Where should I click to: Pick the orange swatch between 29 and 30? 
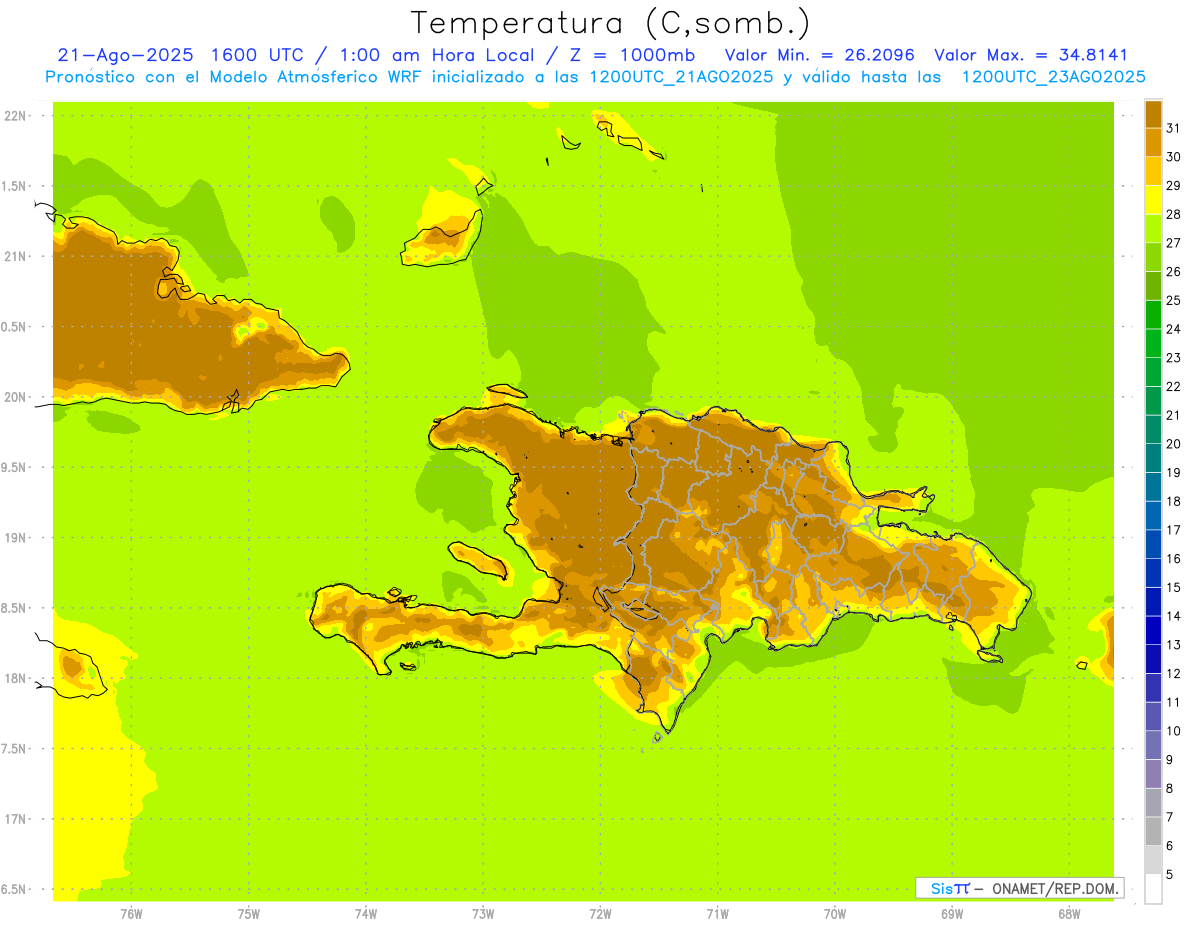1153,171
